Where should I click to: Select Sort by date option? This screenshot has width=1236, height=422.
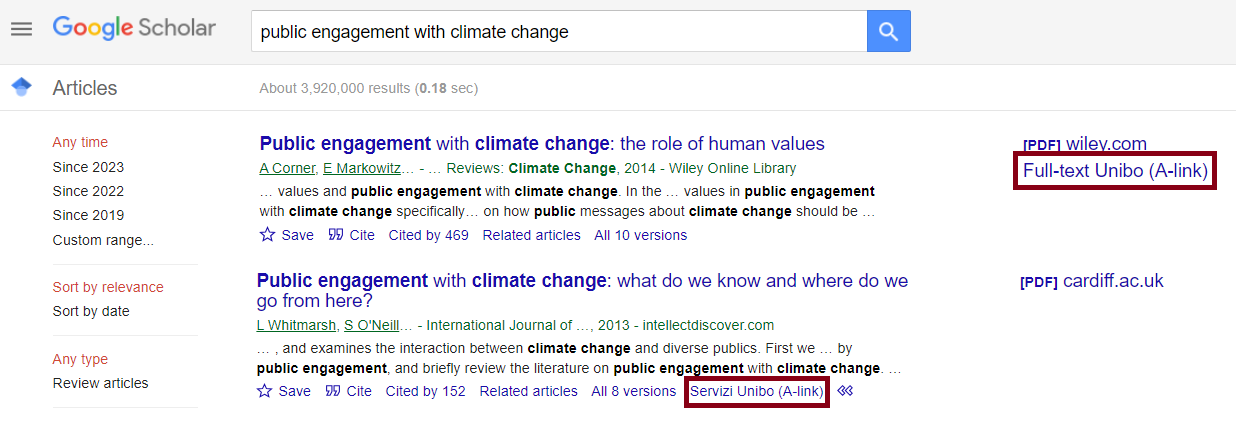point(91,311)
